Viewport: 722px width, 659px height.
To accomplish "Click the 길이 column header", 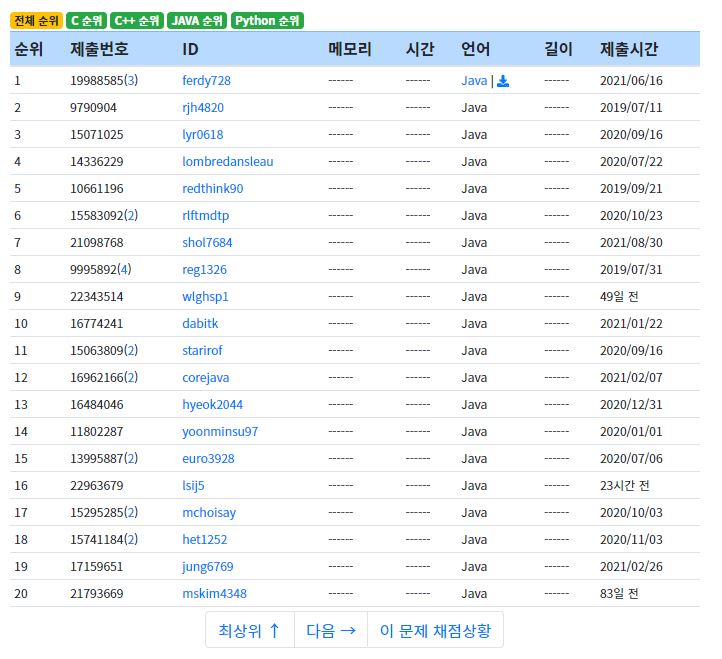I will pyautogui.click(x=559, y=49).
